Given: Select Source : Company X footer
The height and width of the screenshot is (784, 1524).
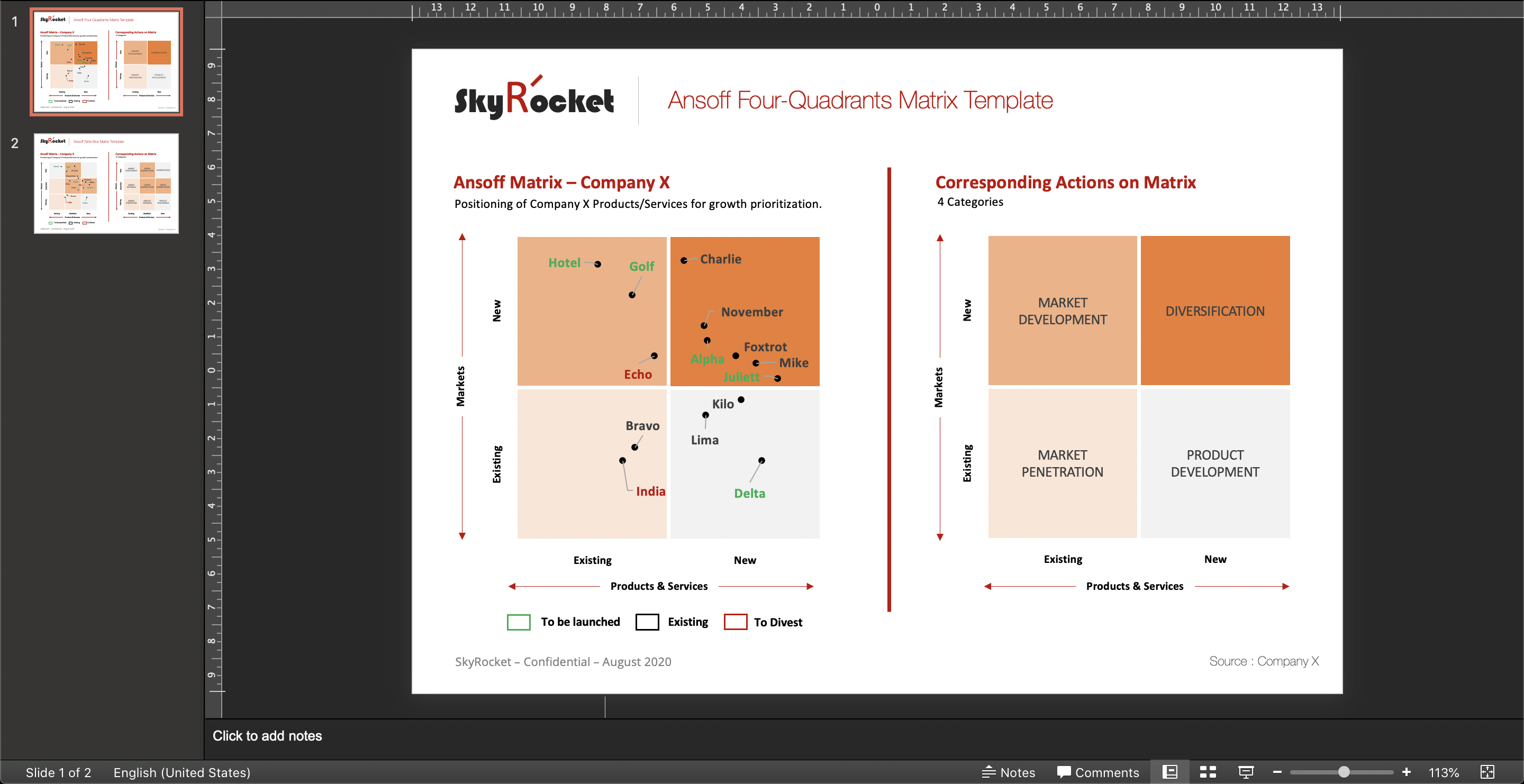Looking at the screenshot, I should click(x=1264, y=661).
